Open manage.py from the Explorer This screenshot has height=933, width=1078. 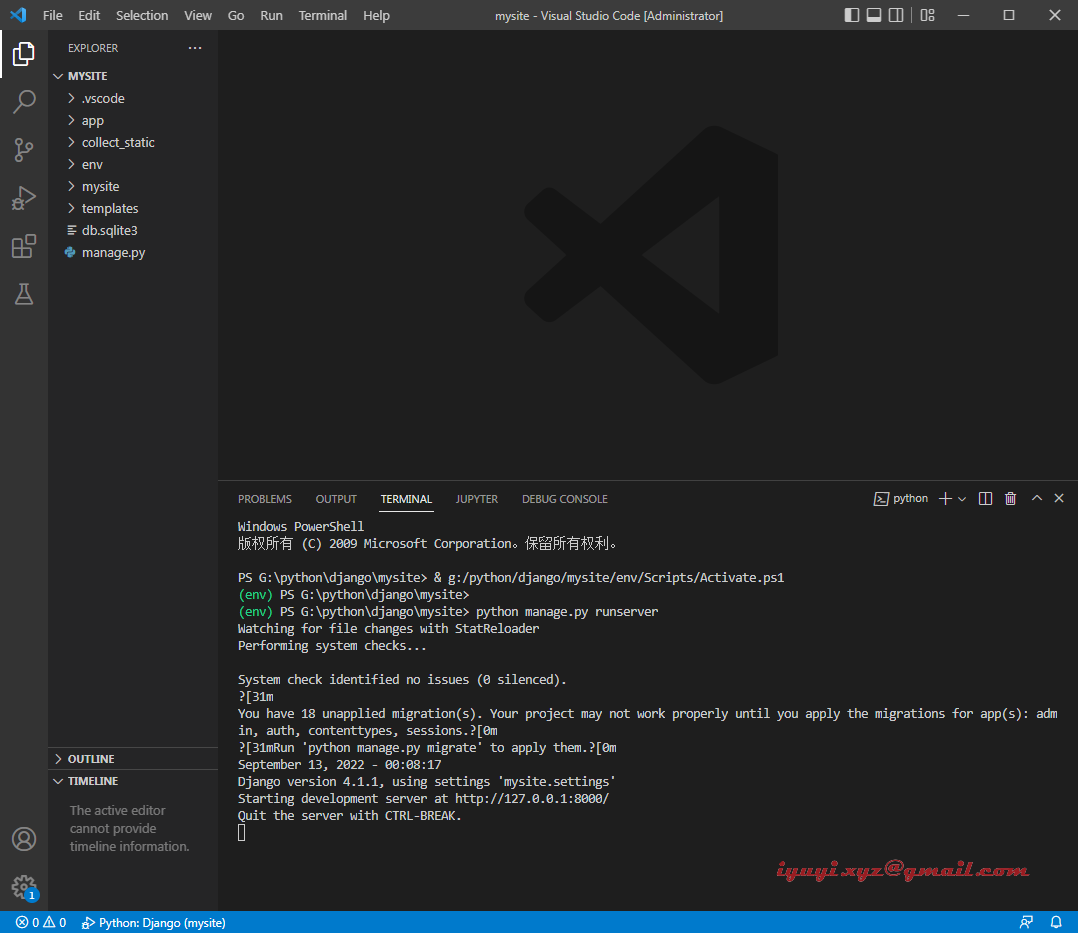coord(112,252)
